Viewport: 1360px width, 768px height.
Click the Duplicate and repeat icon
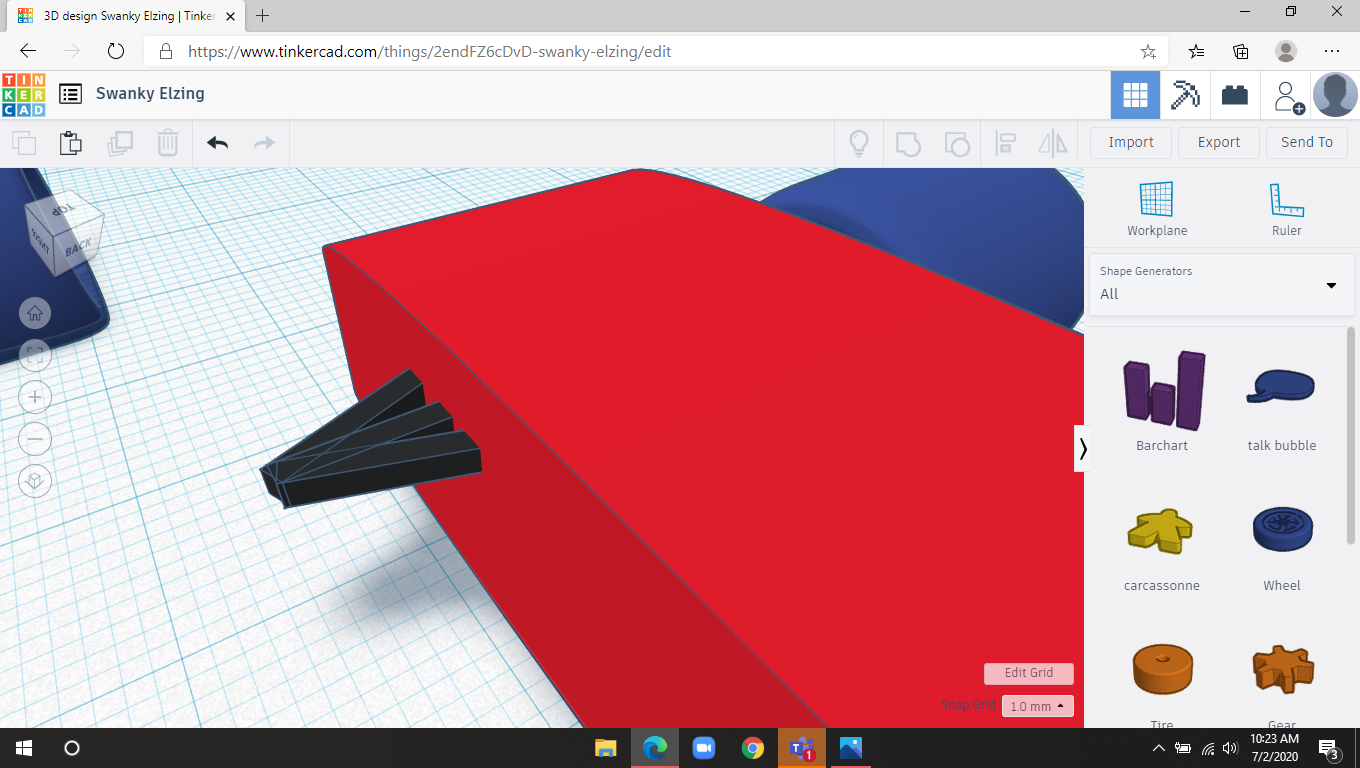[120, 143]
